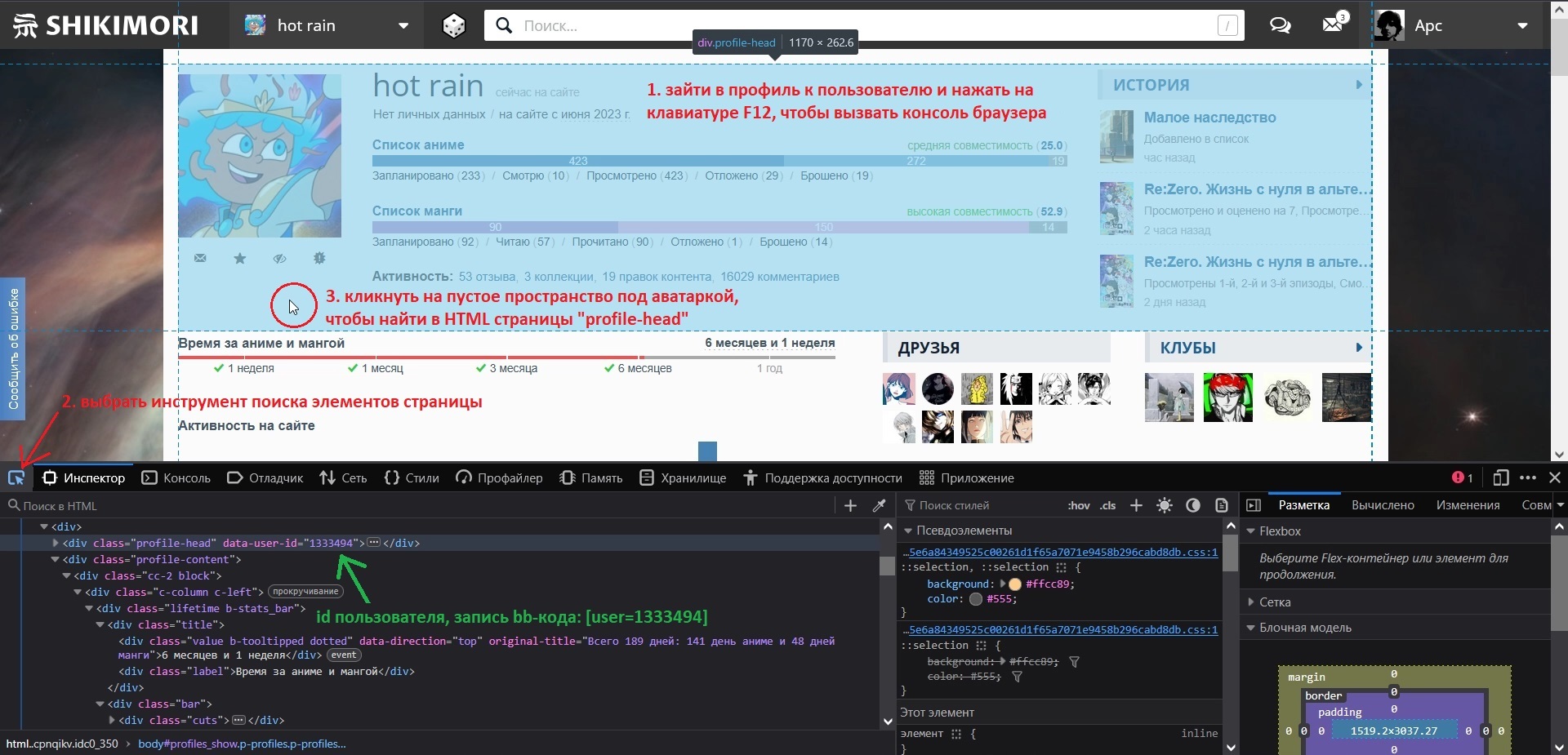This screenshot has height=755, width=1568.
Task: Toggle light color scheme simulation sun icon
Action: [x=1165, y=506]
